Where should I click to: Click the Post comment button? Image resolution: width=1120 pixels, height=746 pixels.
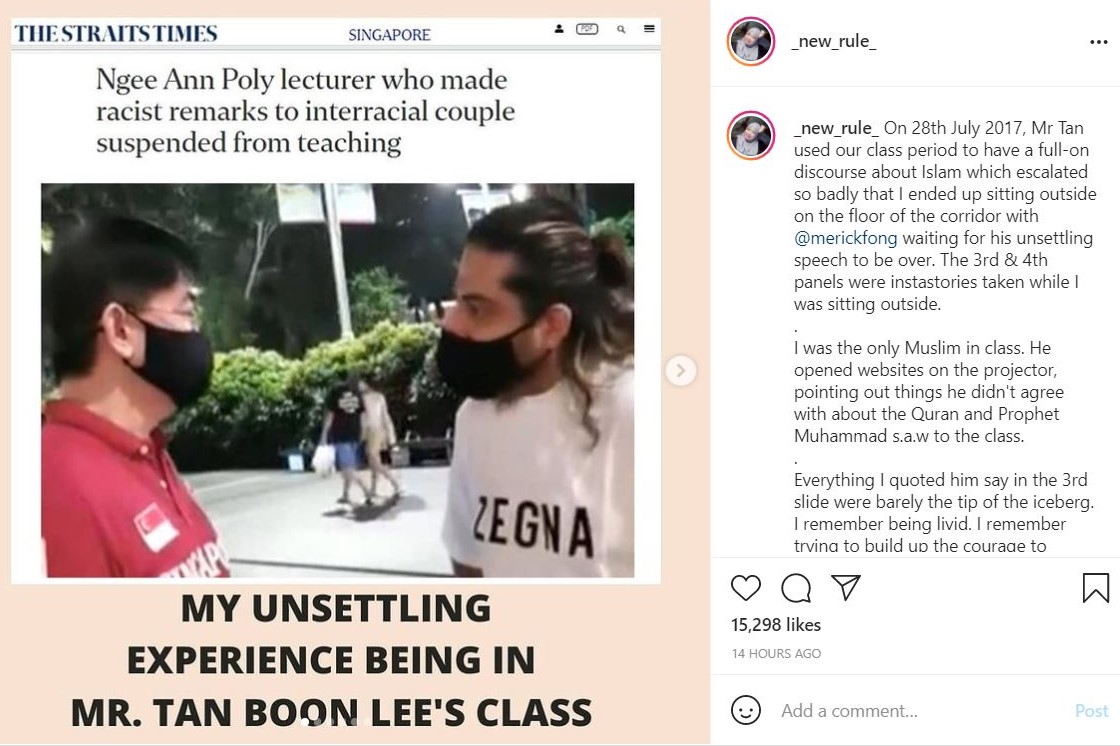(x=1091, y=710)
